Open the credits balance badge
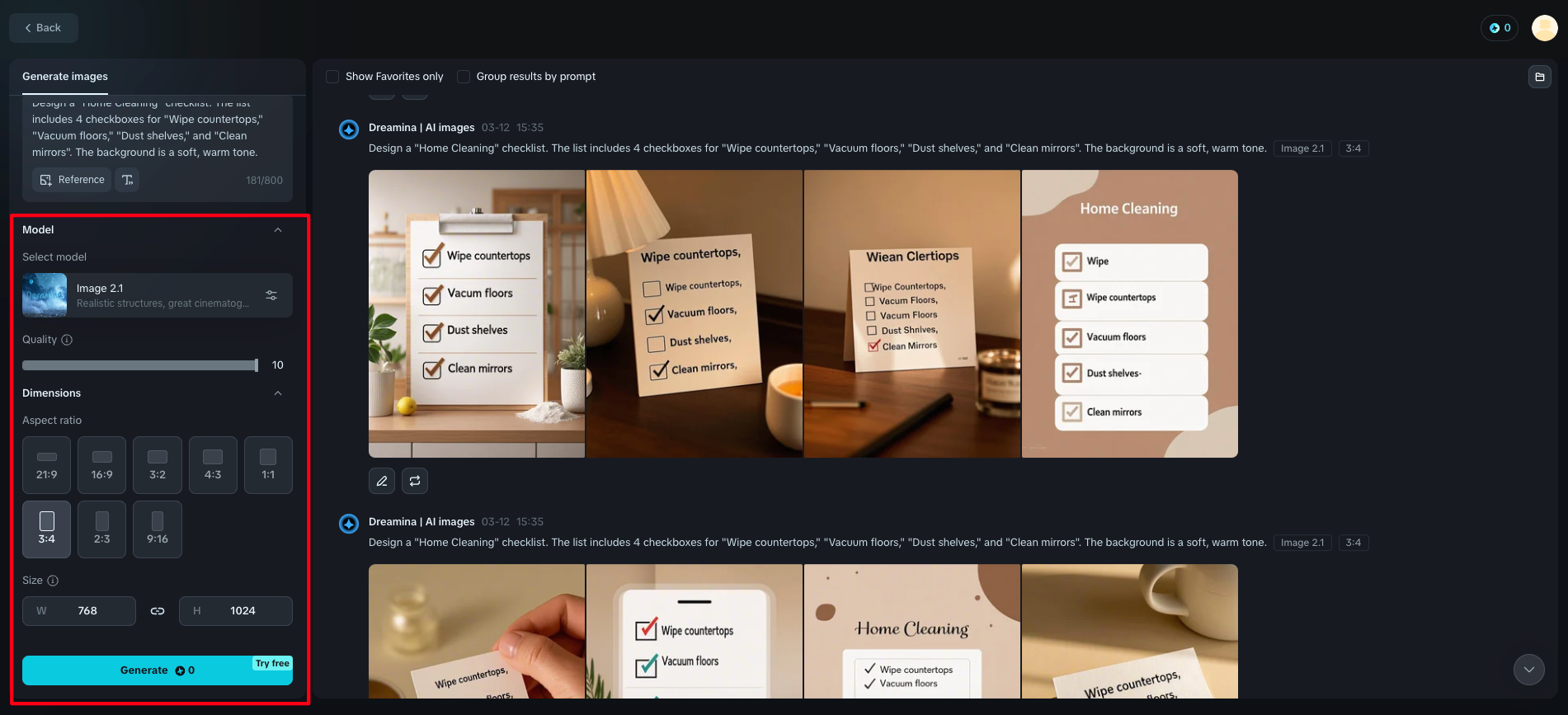The height and width of the screenshot is (715, 1568). [1500, 28]
